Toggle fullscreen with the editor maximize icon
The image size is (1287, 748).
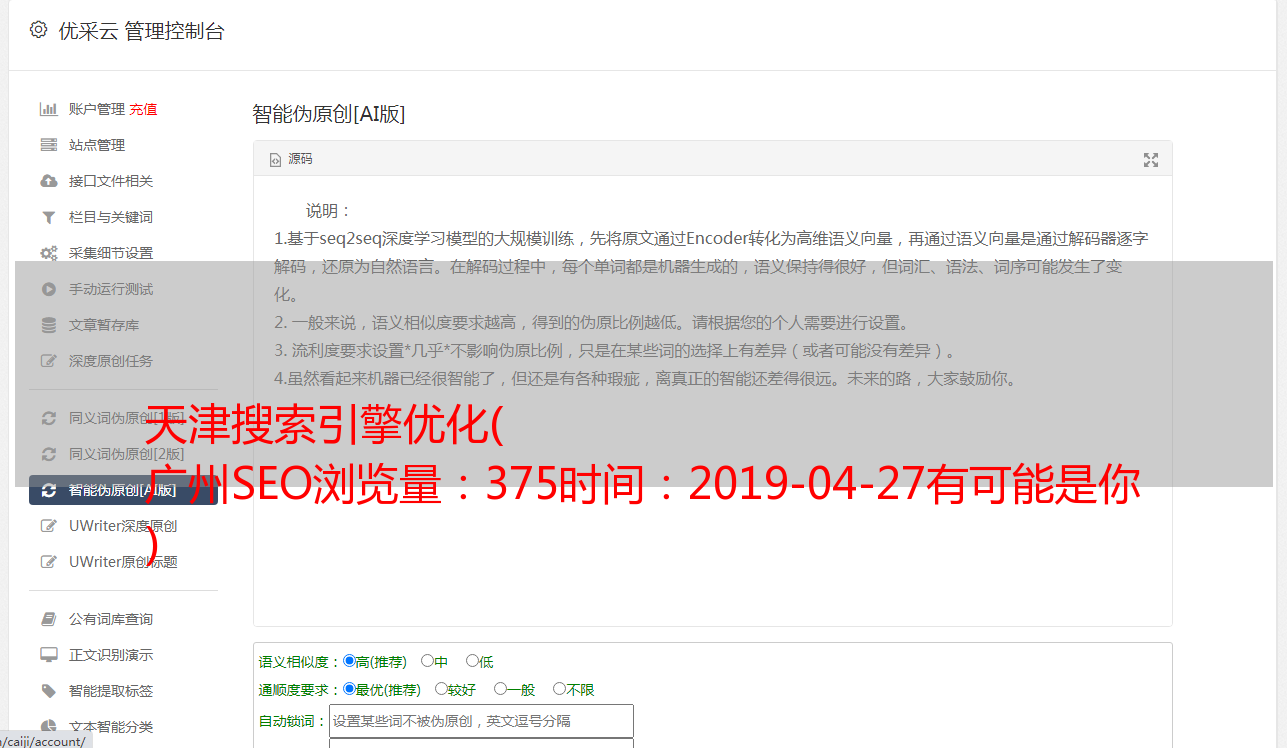[x=1151, y=160]
